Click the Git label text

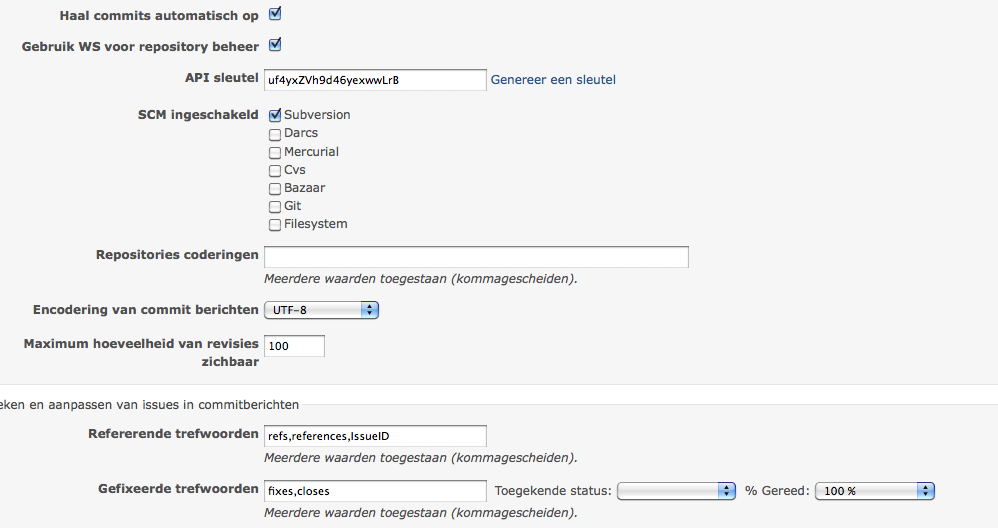pos(293,206)
